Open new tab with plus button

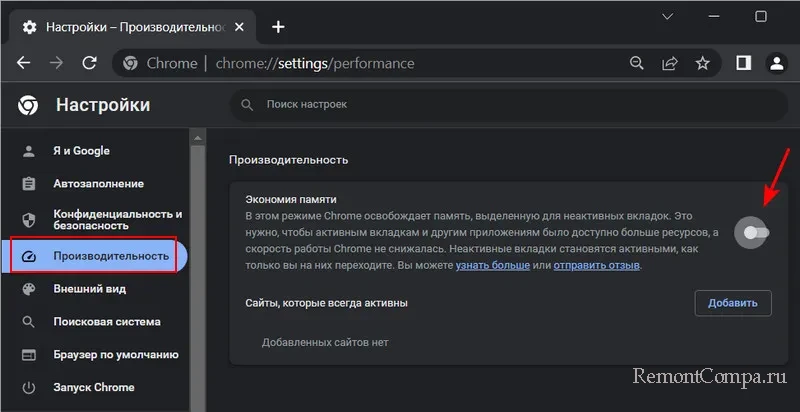click(278, 26)
